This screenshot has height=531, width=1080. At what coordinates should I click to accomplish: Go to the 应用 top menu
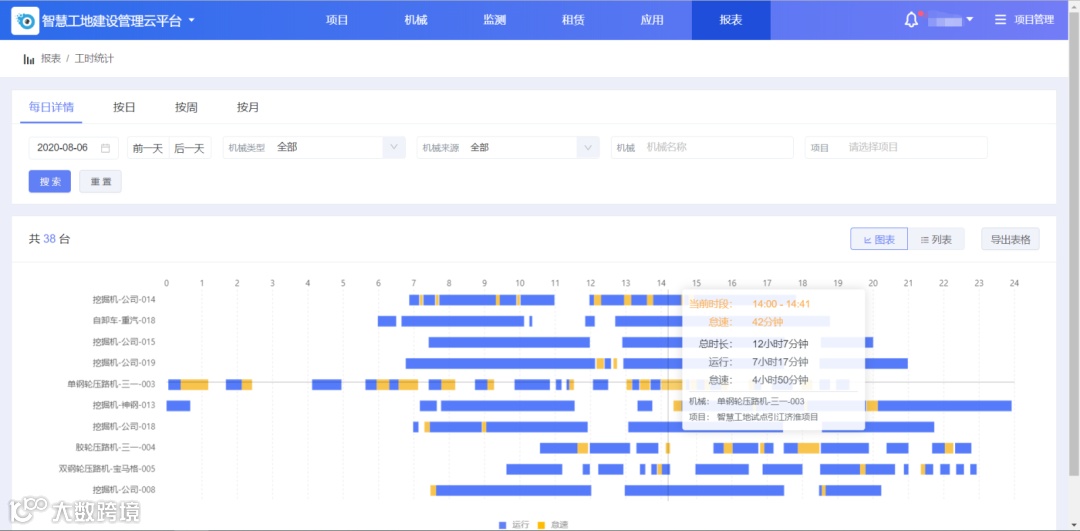(652, 20)
